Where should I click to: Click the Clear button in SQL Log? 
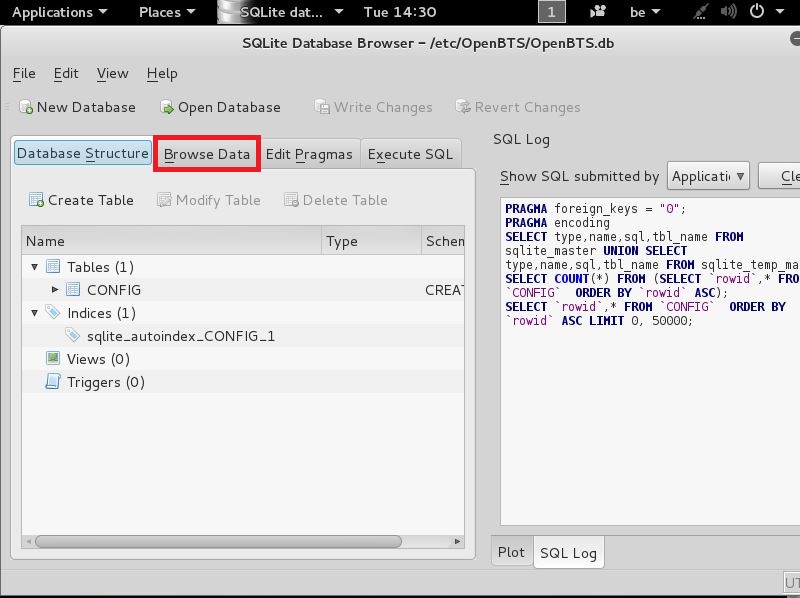(779, 176)
